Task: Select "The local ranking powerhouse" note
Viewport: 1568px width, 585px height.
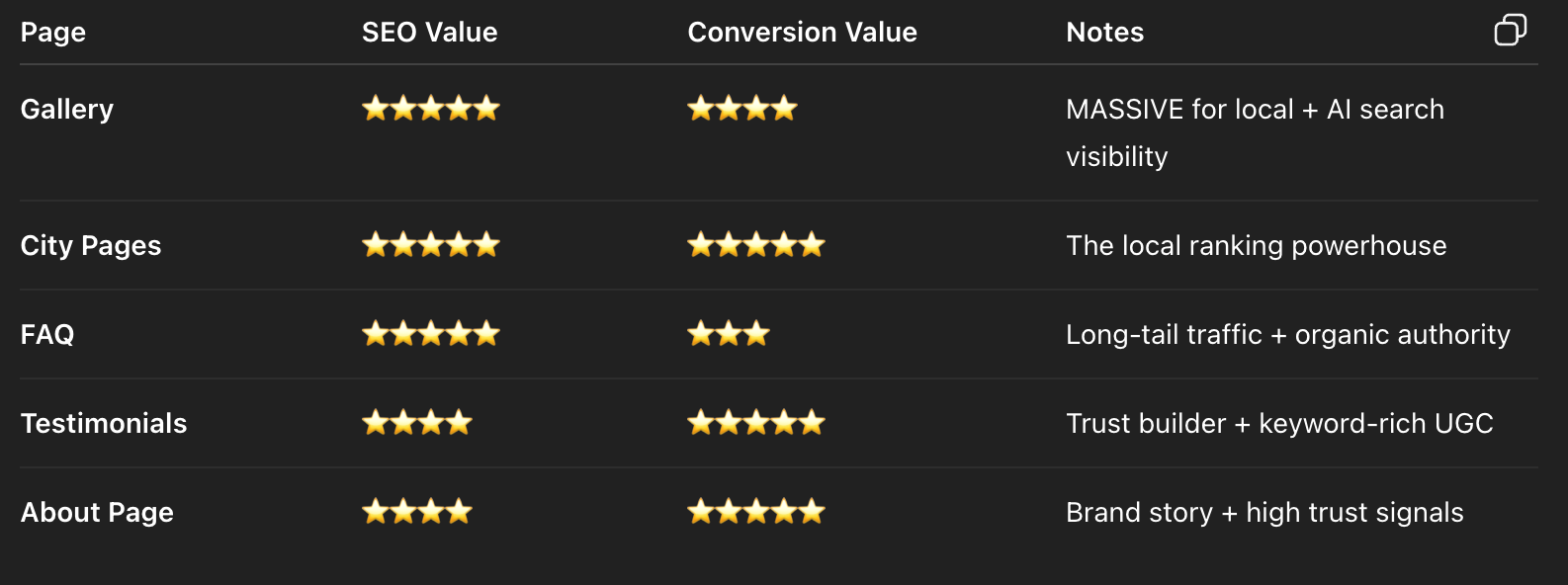Action: (1256, 245)
